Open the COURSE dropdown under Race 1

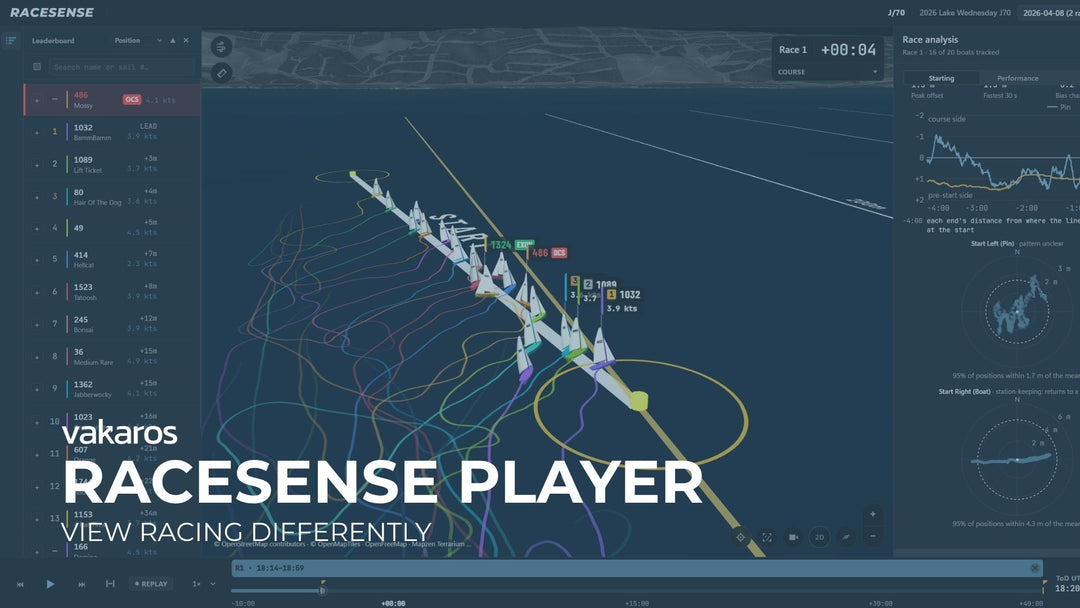click(x=827, y=72)
